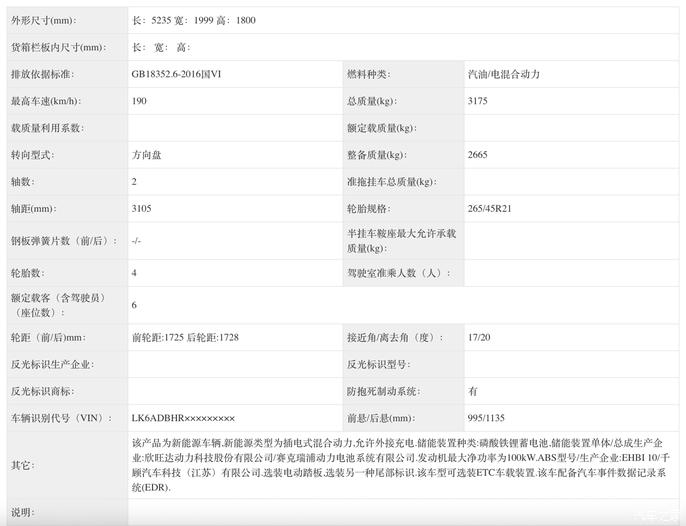Click the 额定载质量(kg) label
This screenshot has width=686, height=526.
point(382,128)
